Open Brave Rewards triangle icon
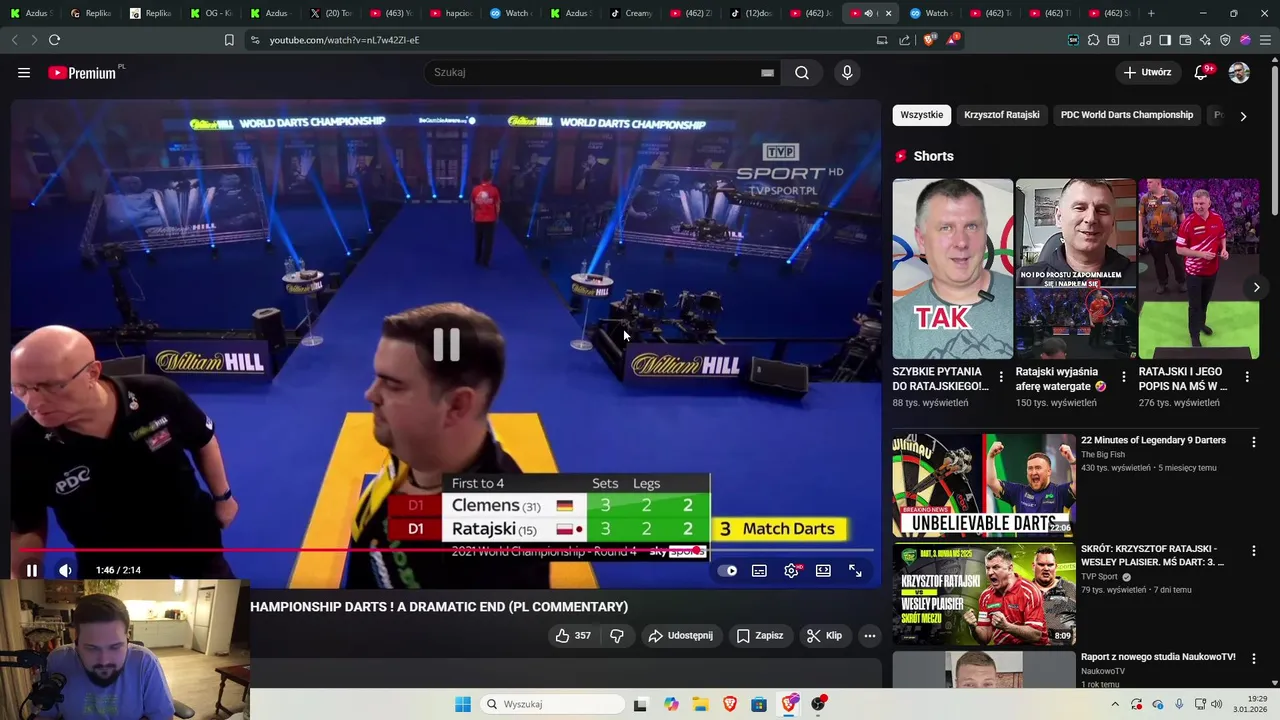This screenshot has width=1280, height=720. (x=952, y=40)
